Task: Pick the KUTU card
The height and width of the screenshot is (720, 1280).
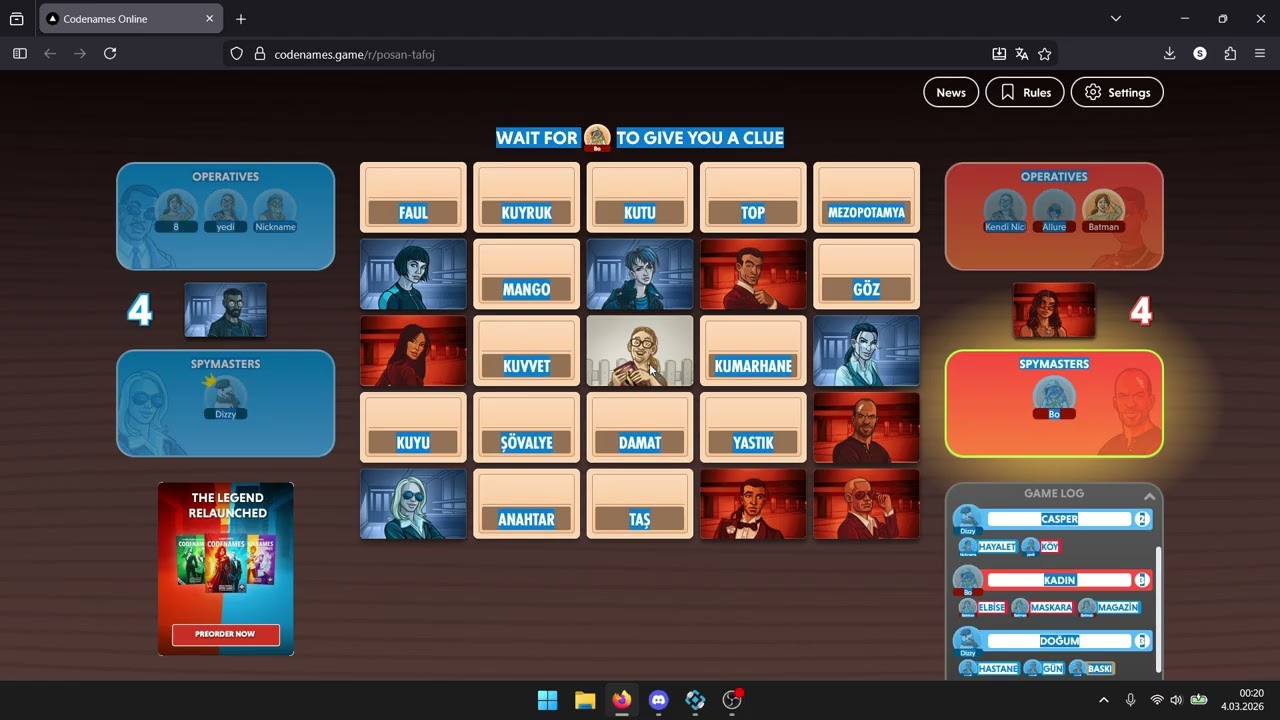Action: [640, 197]
